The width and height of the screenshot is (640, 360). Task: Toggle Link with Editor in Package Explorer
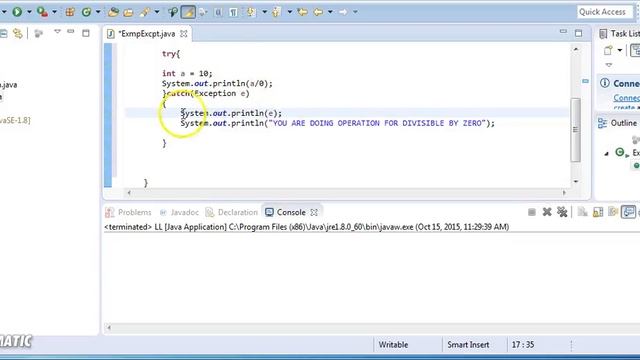pos(18,33)
